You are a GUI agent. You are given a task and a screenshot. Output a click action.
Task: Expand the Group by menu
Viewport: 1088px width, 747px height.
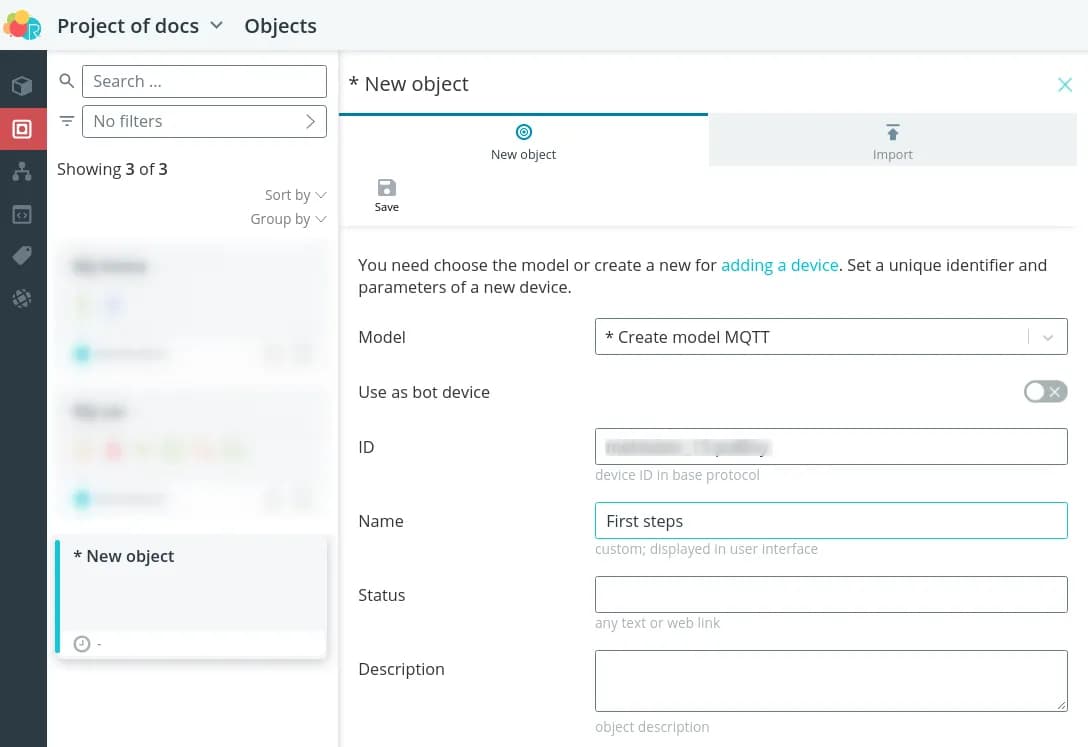[x=288, y=219]
